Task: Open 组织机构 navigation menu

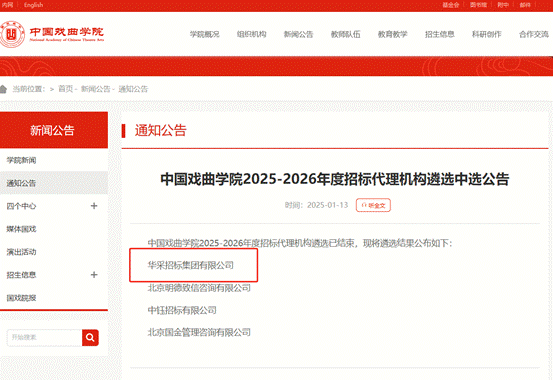Action: coord(251,34)
